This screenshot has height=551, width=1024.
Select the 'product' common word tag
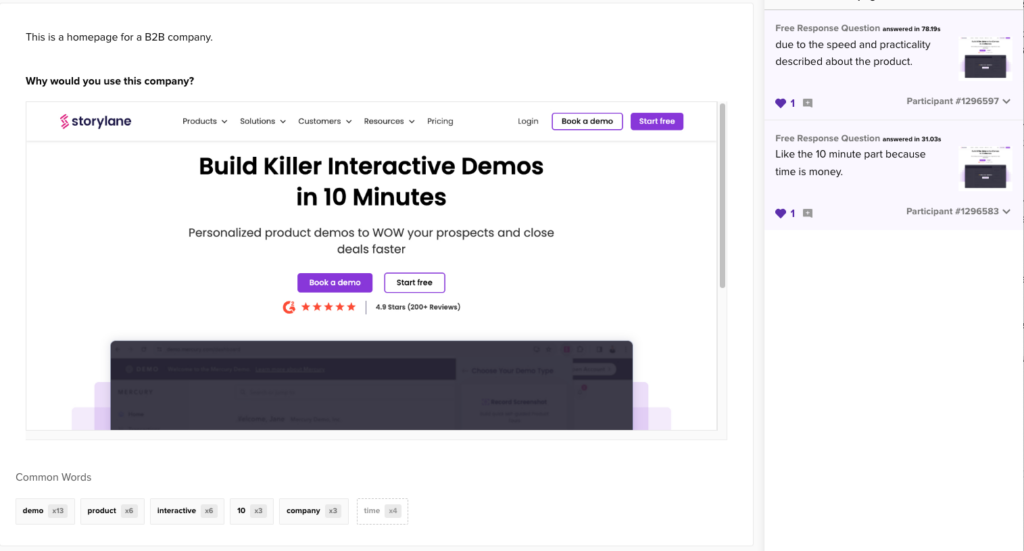(112, 511)
